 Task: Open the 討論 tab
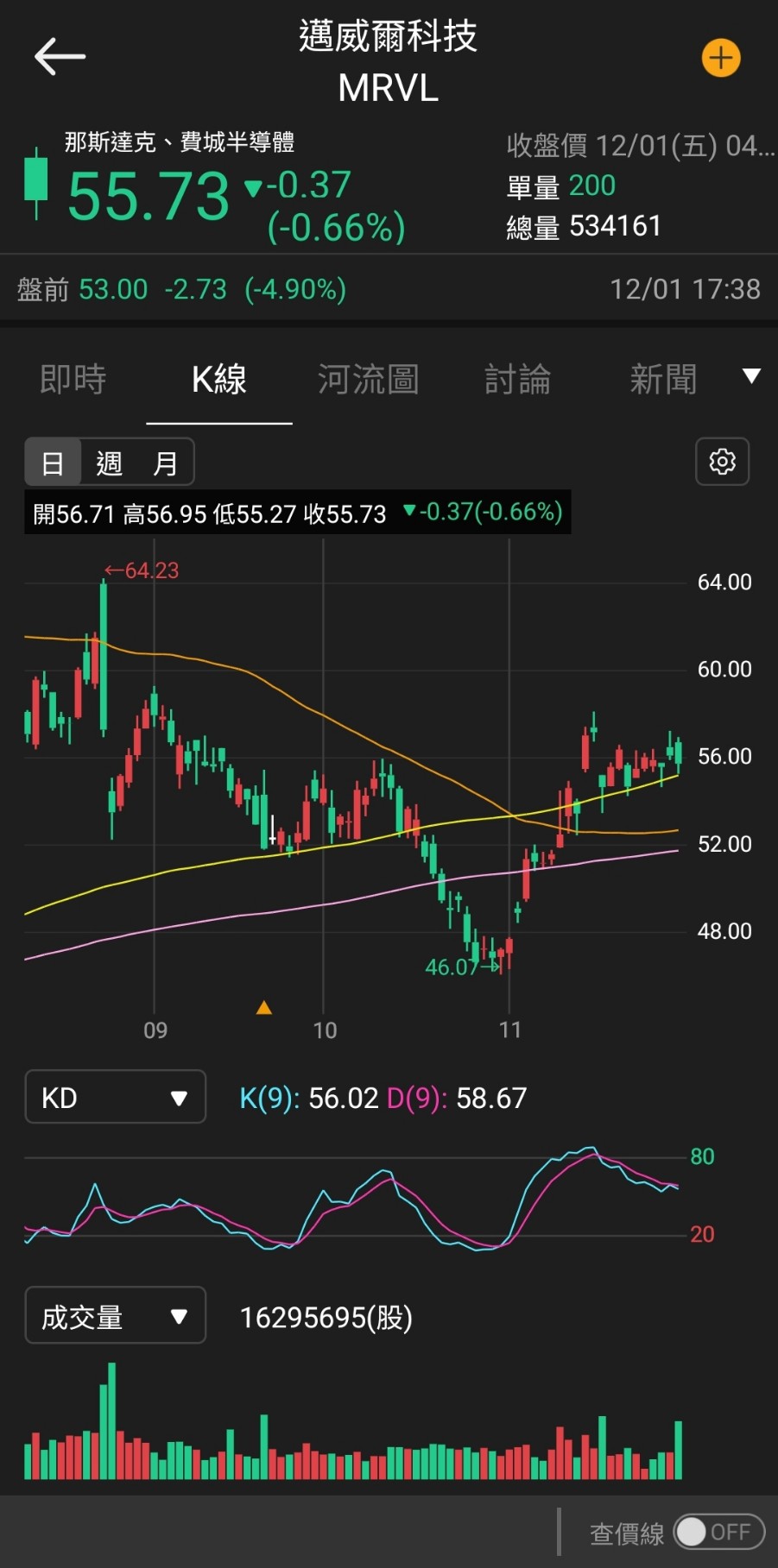[x=517, y=380]
